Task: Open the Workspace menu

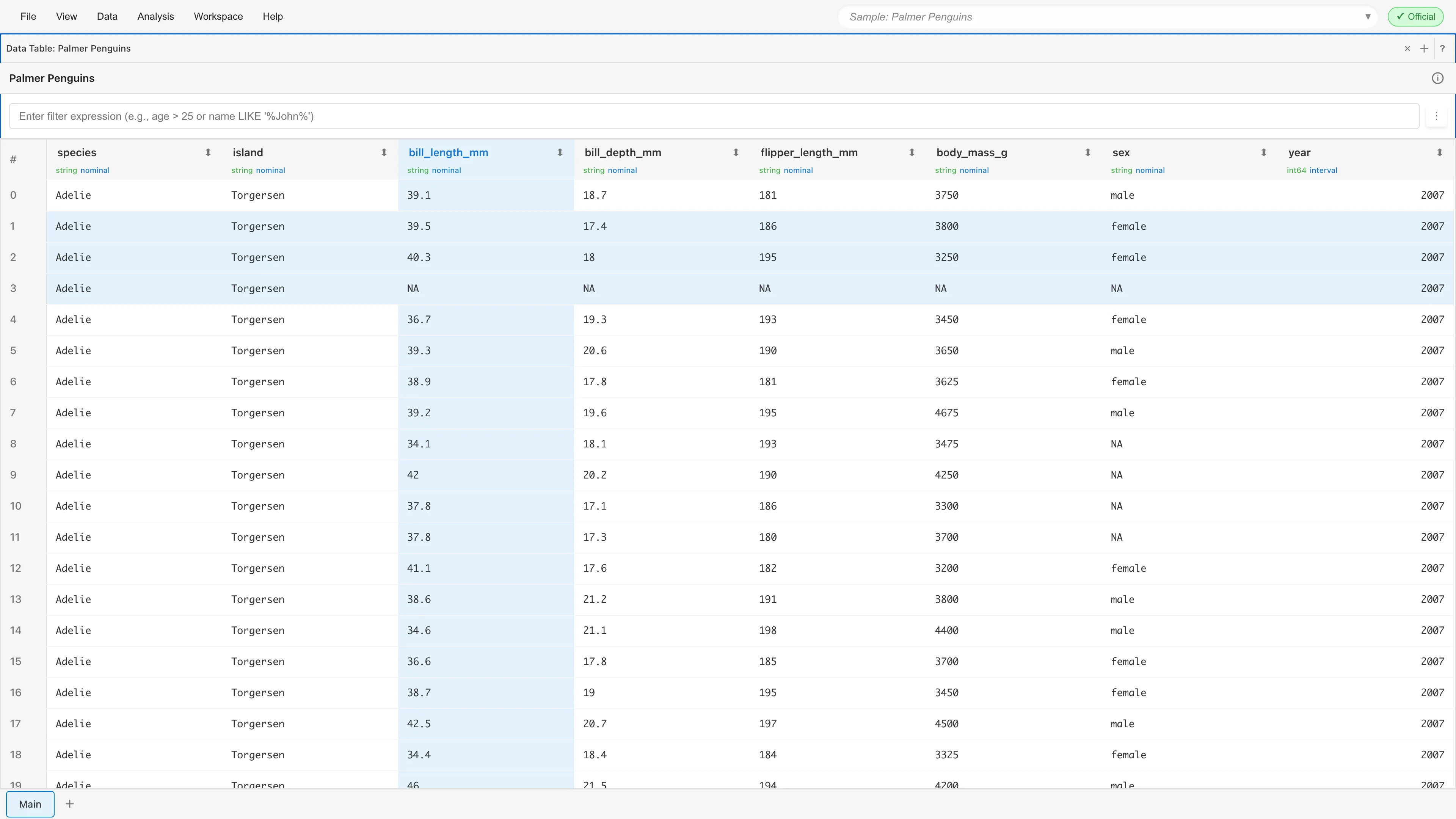Action: coord(218,16)
